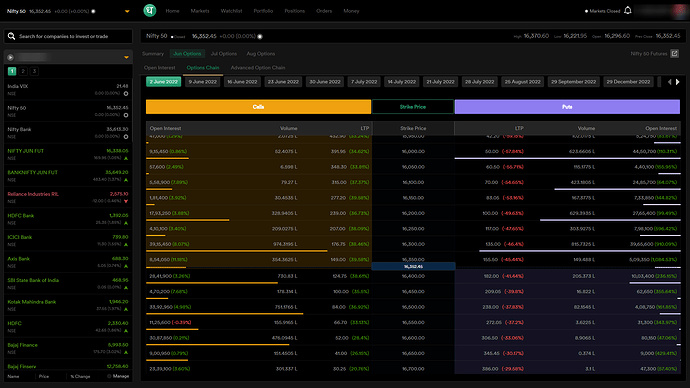Click the 16,700.00 strike price cell
690x388 pixels.
coord(413,369)
